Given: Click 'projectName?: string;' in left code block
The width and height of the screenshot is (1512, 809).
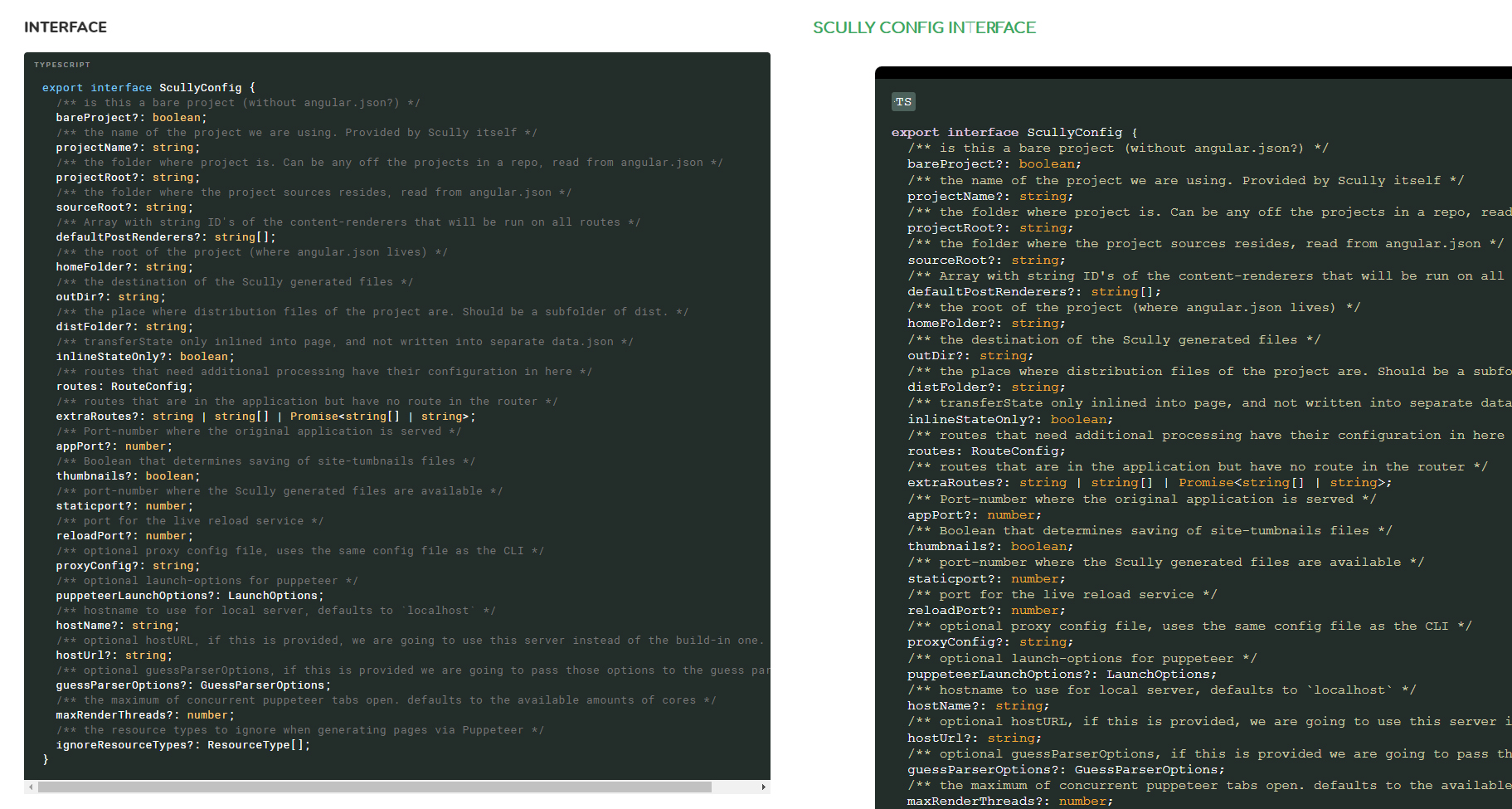Looking at the screenshot, I should pyautogui.click(x=128, y=148).
